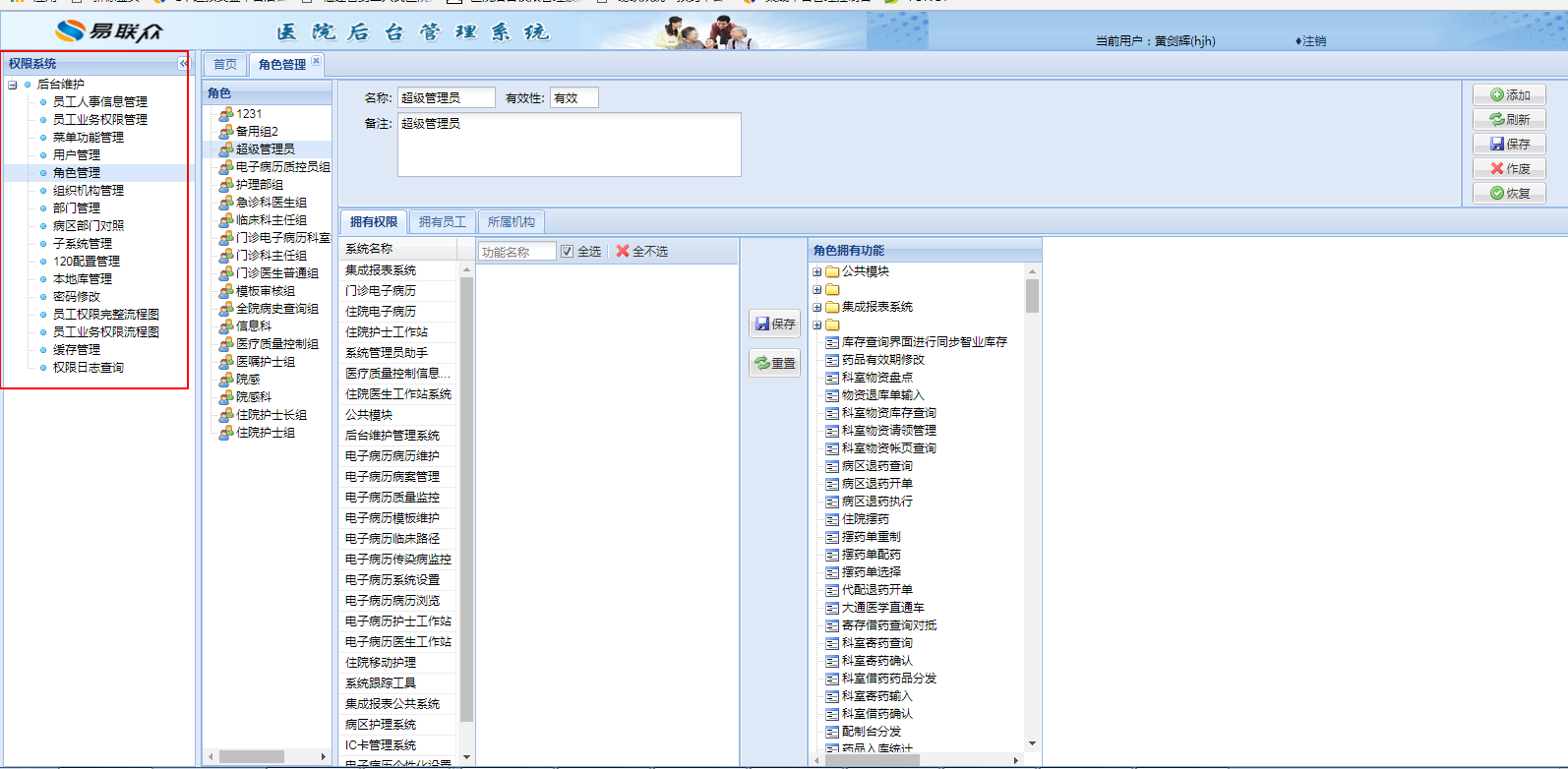Click the 集成报表系统 folder icon in role functions
Image resolution: width=1568 pixels, height=769 pixels.
[832, 307]
